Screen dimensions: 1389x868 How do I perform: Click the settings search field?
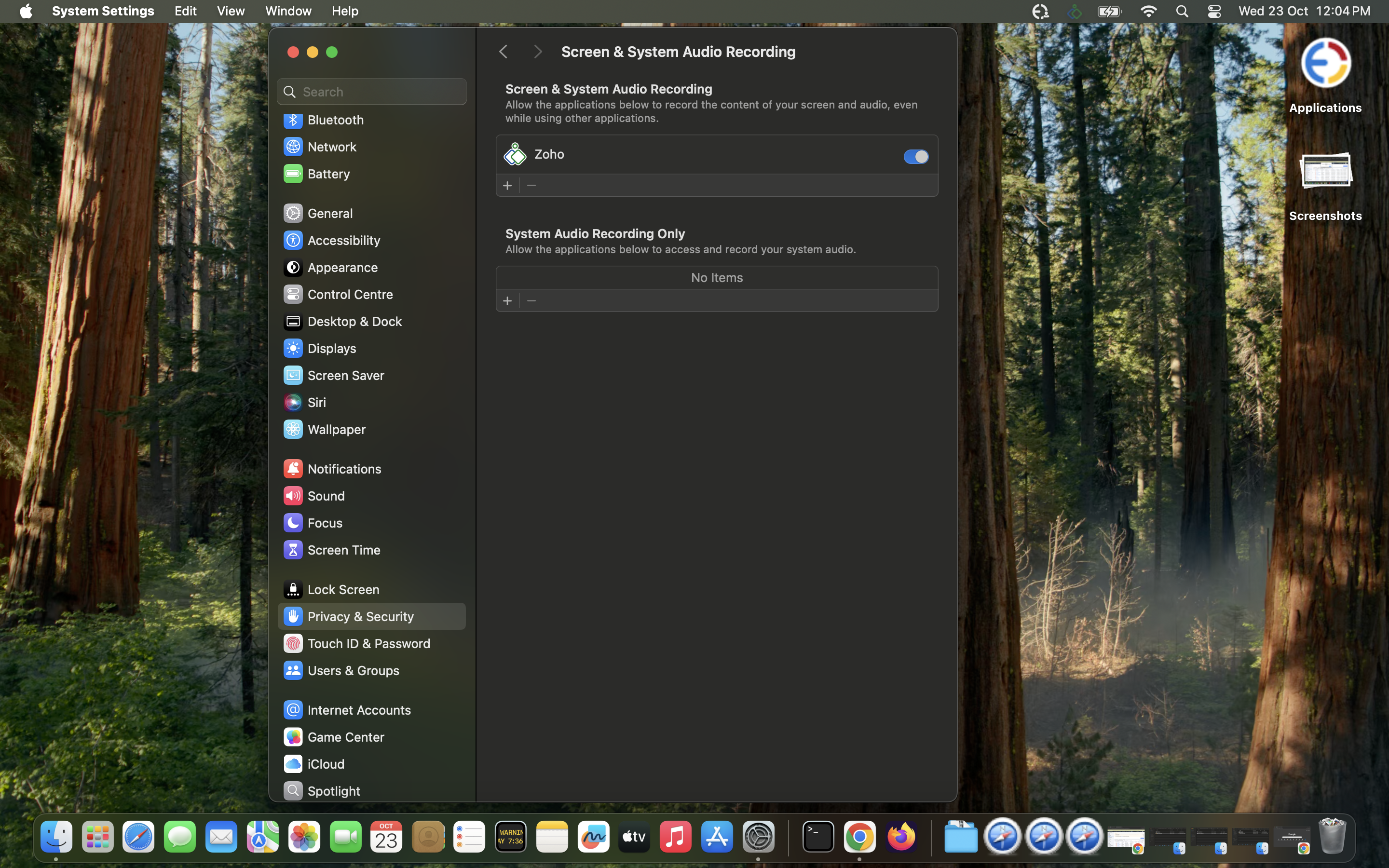(371, 91)
